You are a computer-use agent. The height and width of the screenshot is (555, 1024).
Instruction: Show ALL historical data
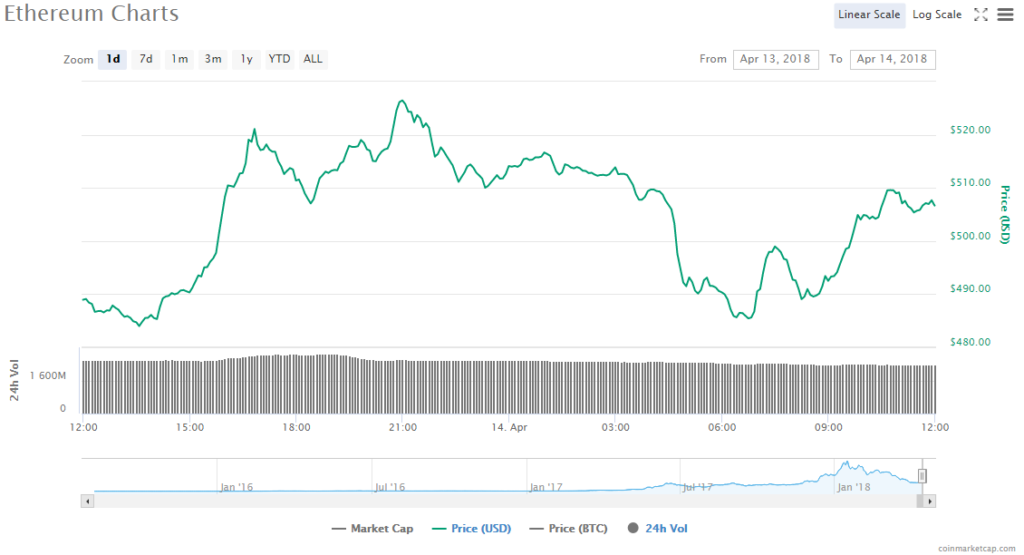(x=313, y=59)
